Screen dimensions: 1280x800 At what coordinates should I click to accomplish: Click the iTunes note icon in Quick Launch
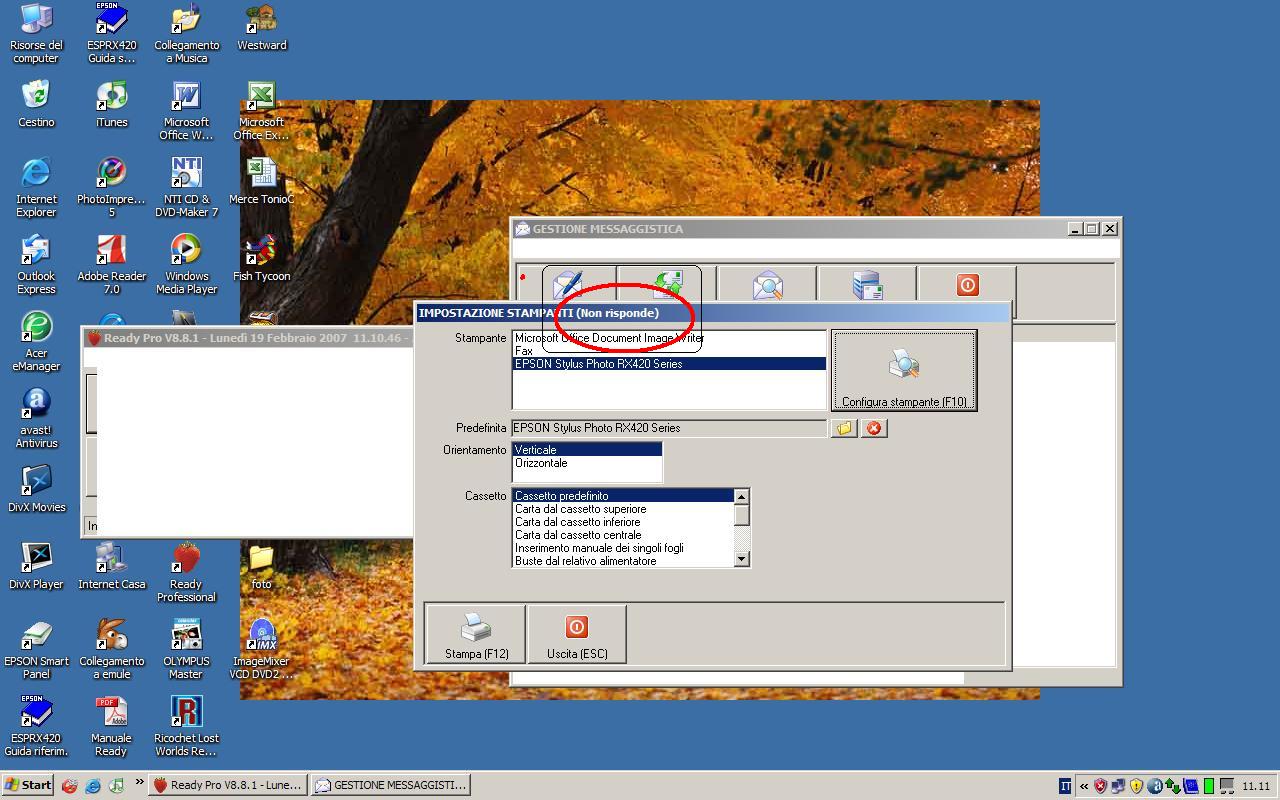pyautogui.click(x=116, y=786)
